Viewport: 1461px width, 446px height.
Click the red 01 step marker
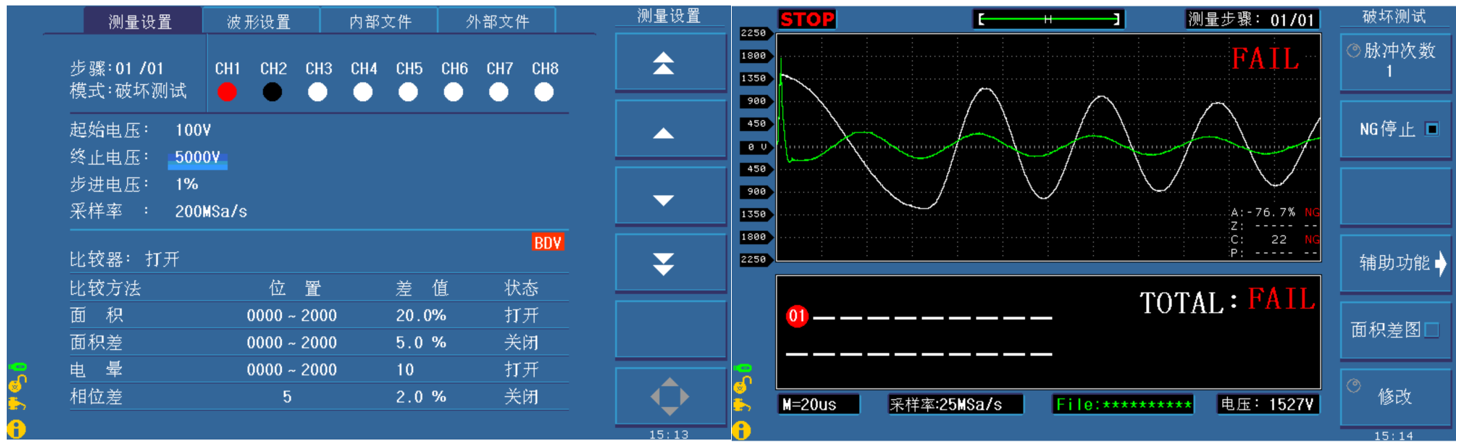797,317
